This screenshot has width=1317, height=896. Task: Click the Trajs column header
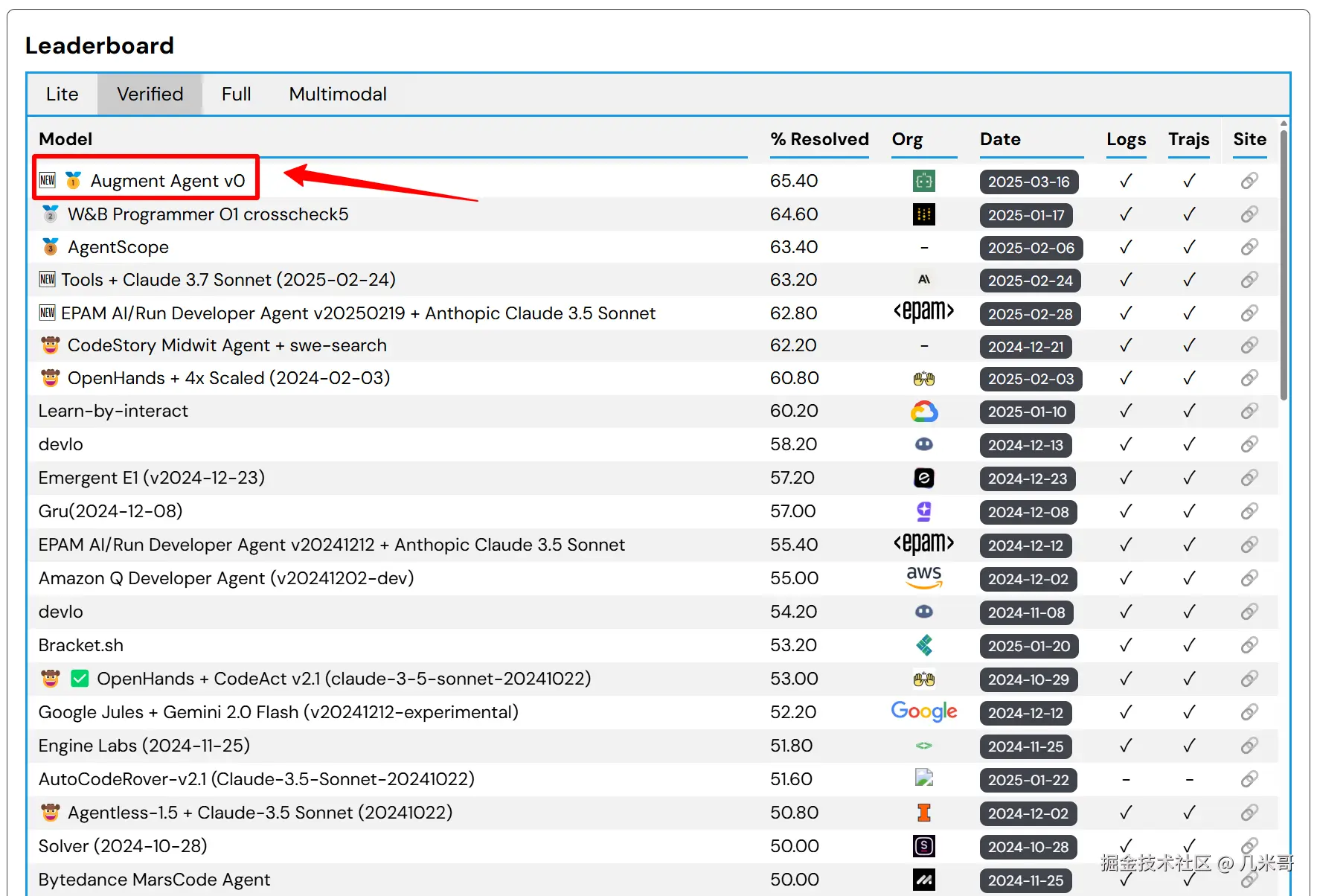1188,139
